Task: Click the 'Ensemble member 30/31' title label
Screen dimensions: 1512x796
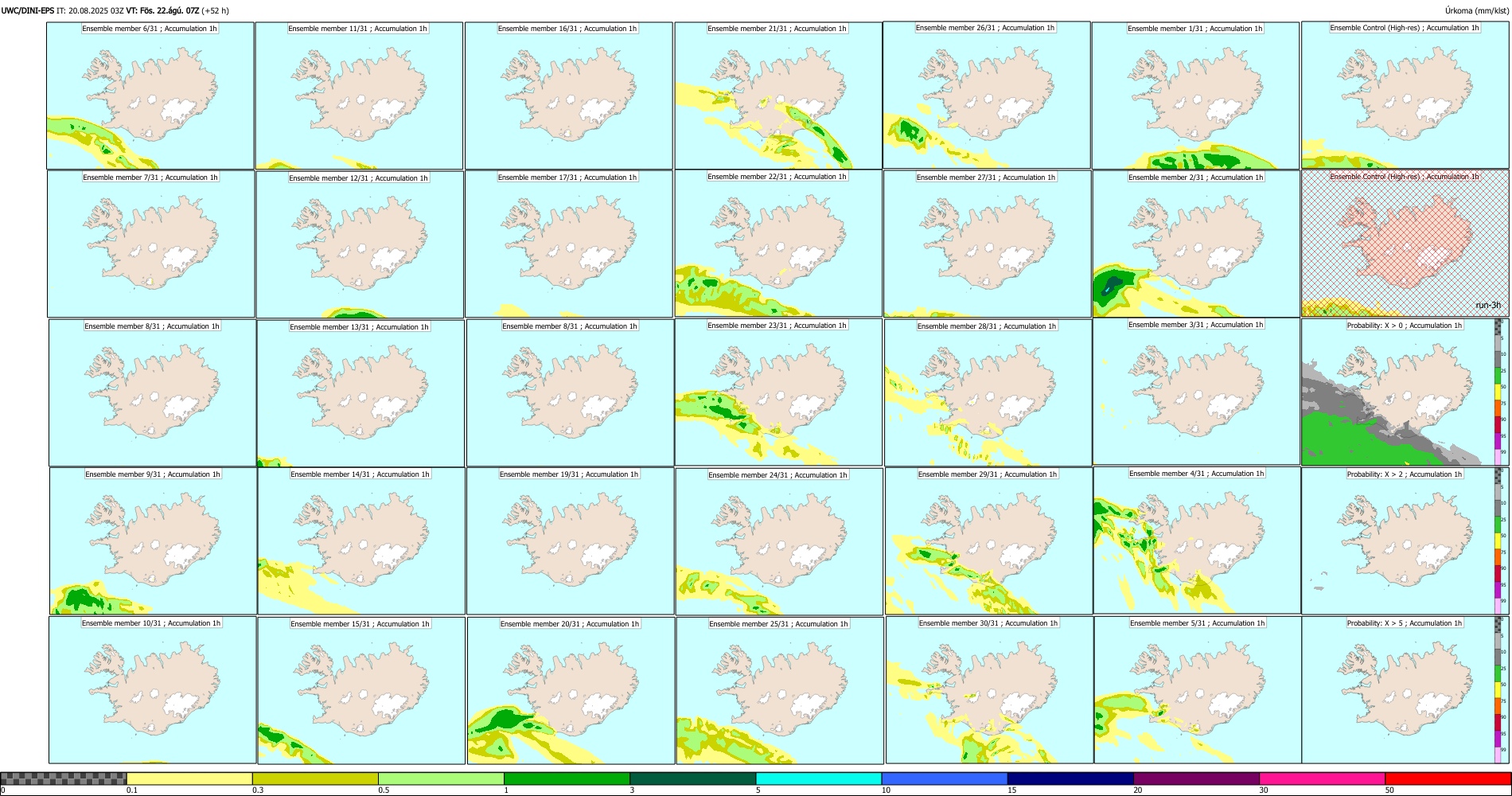Action: [988, 623]
